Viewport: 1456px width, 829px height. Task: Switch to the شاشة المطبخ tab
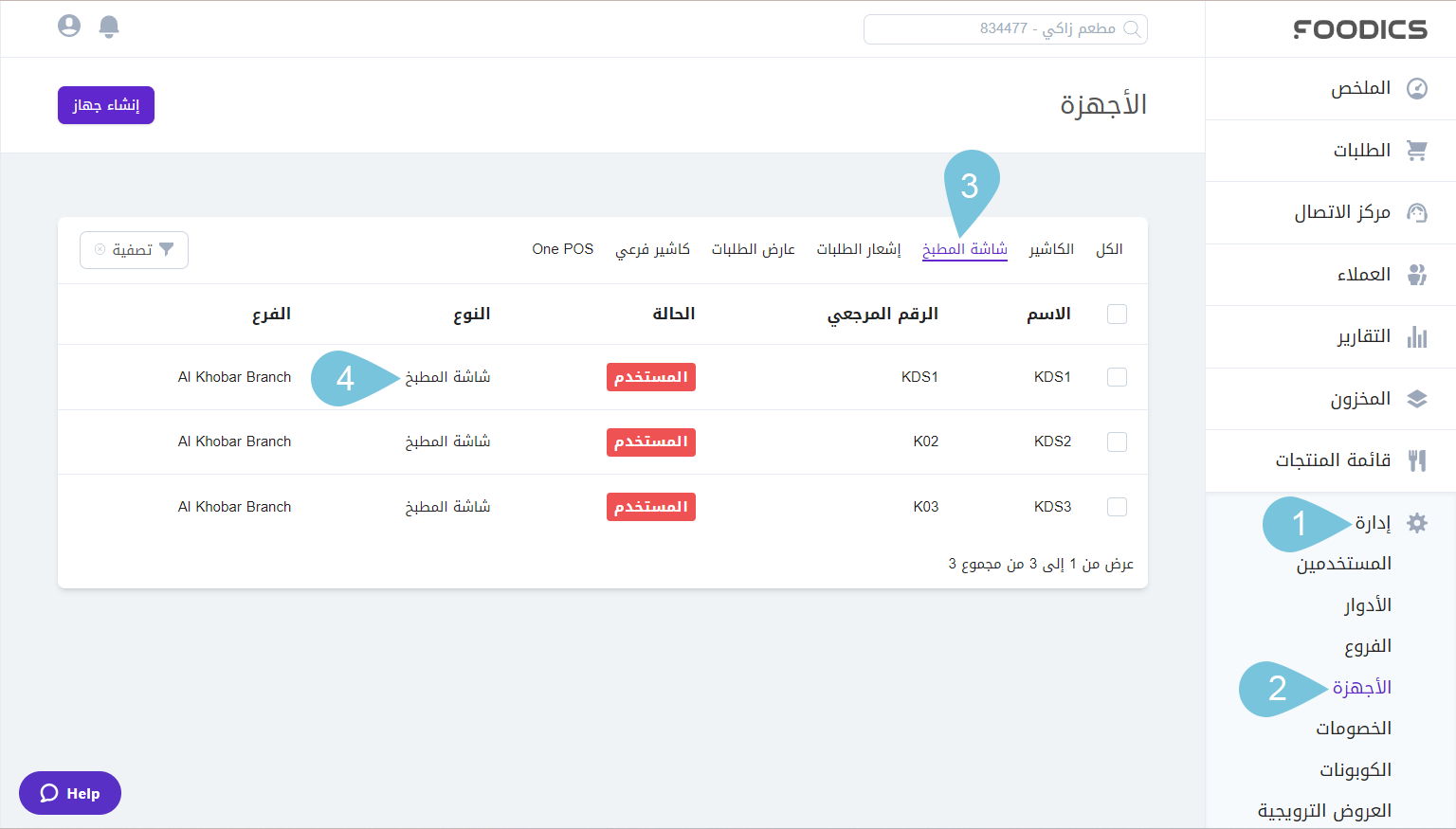pos(964,248)
